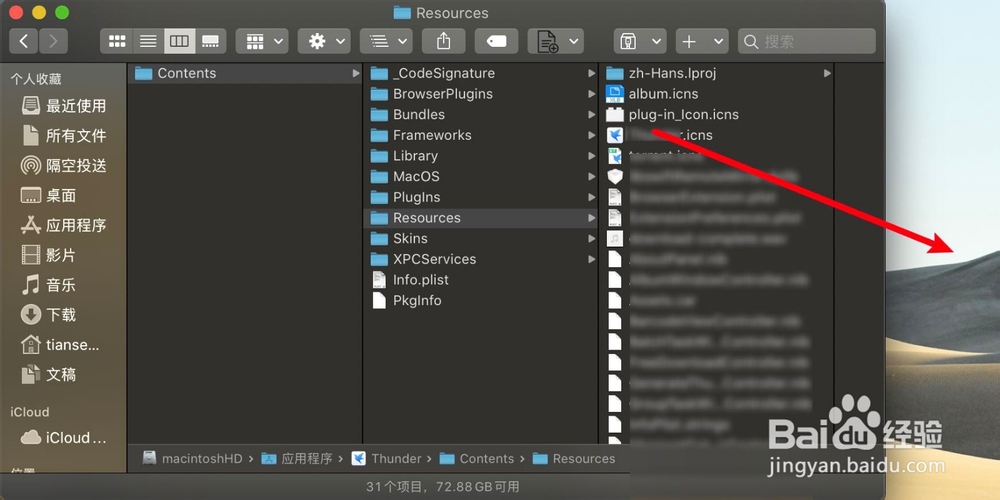Screen dimensions: 1000x500
Task: Open the new document dropdown
Action: click(555, 41)
